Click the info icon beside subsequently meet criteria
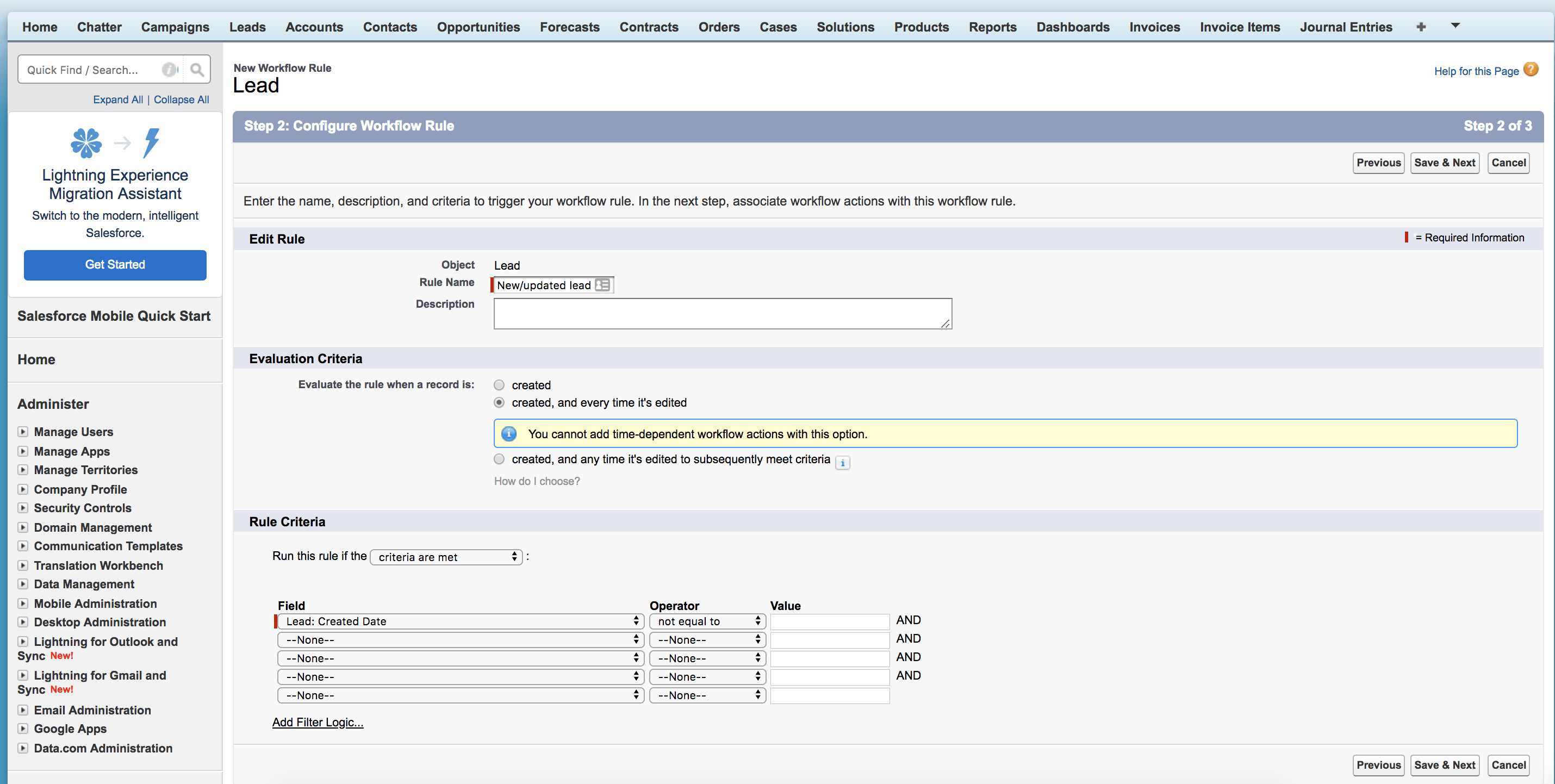Viewport: 1555px width, 784px height. pyautogui.click(x=842, y=463)
